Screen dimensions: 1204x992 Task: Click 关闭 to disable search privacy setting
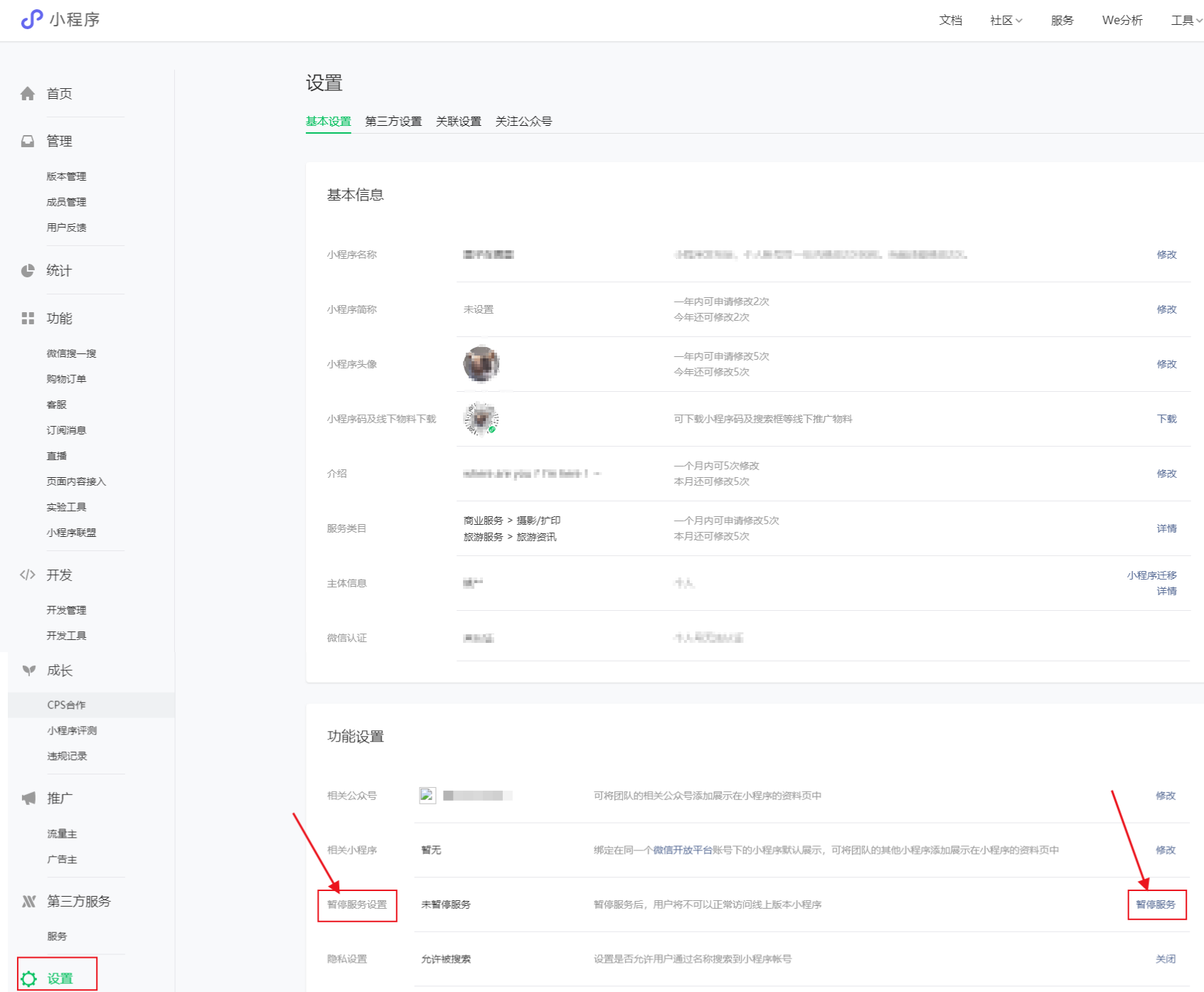(1165, 959)
